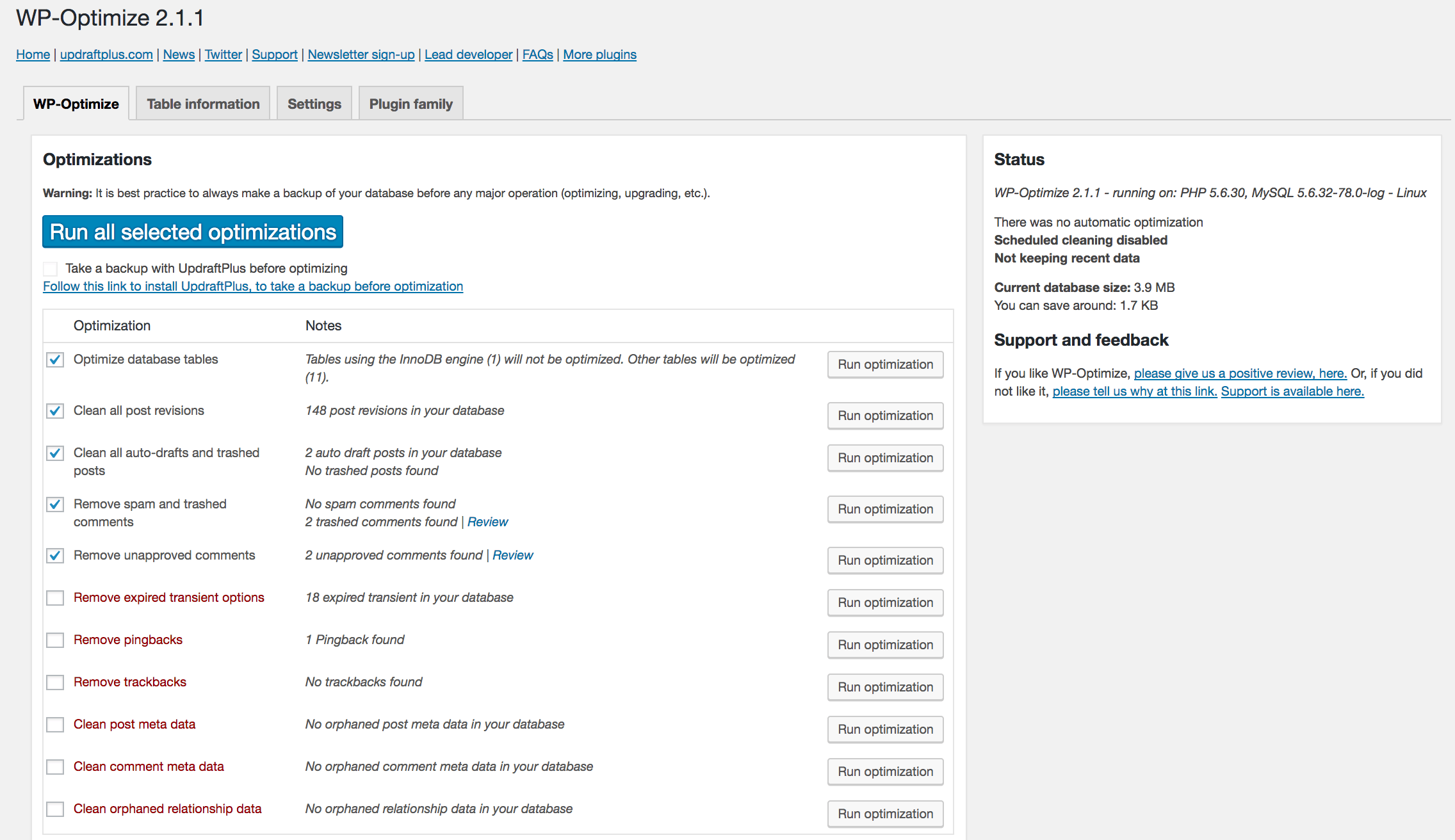The height and width of the screenshot is (840, 1455).
Task: Visit updraftplus.com from header links
Action: (107, 54)
